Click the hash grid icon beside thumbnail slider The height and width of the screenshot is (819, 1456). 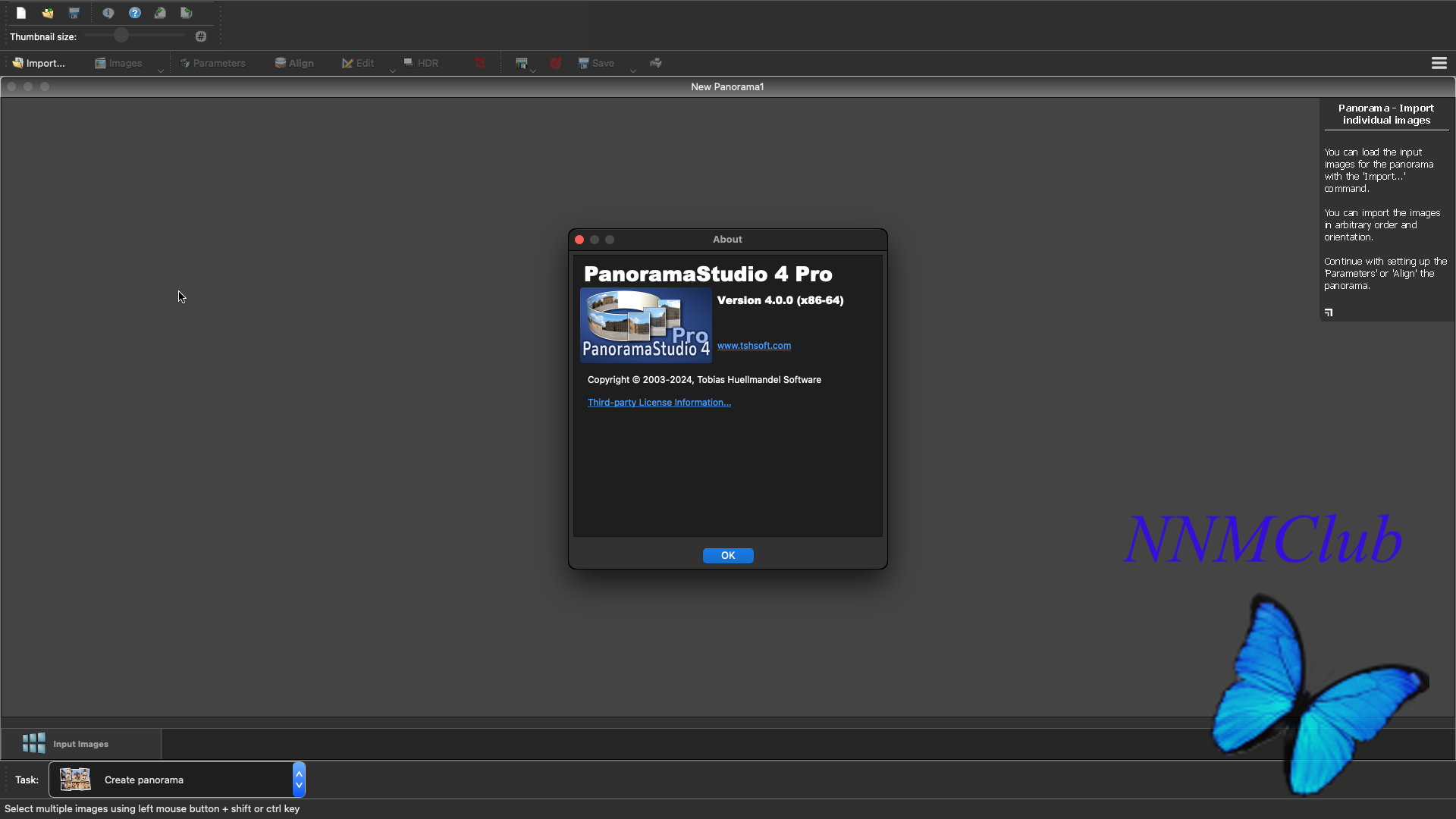(x=201, y=36)
